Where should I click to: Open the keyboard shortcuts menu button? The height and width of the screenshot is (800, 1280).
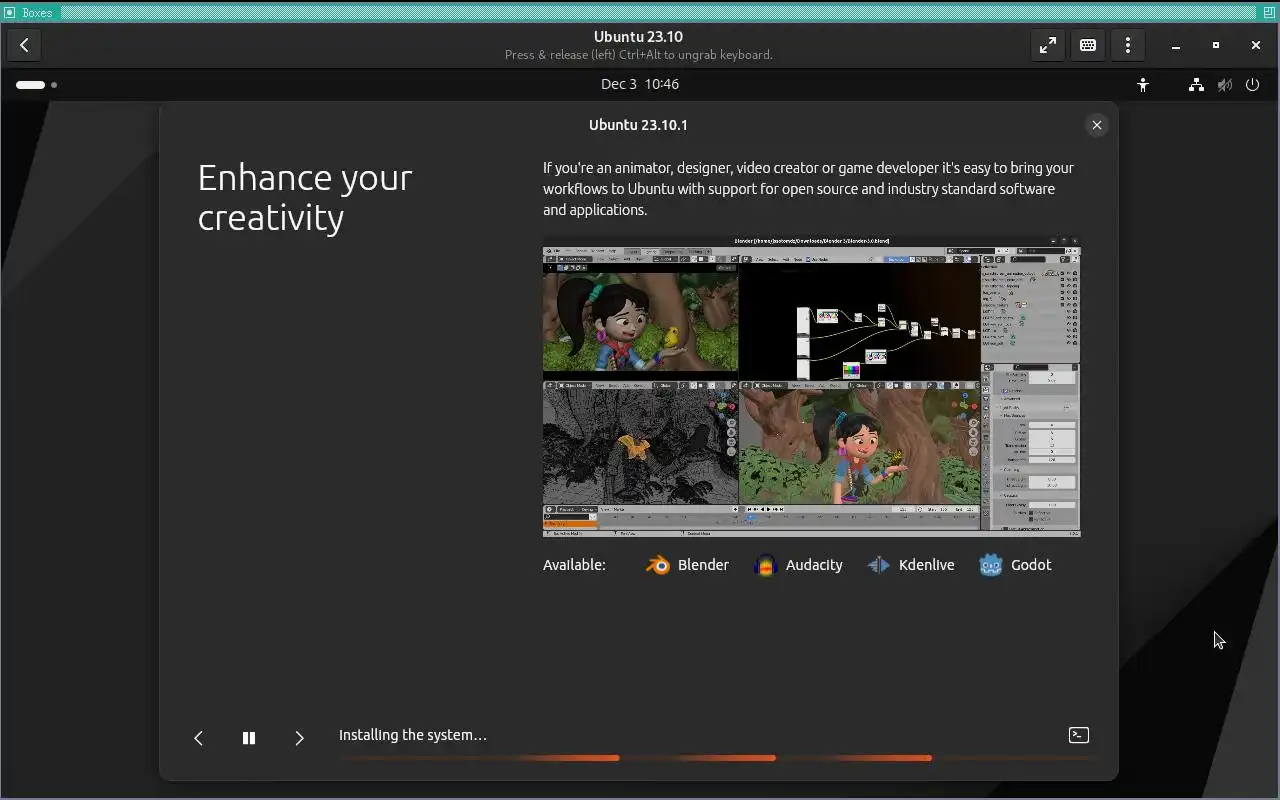click(1088, 45)
